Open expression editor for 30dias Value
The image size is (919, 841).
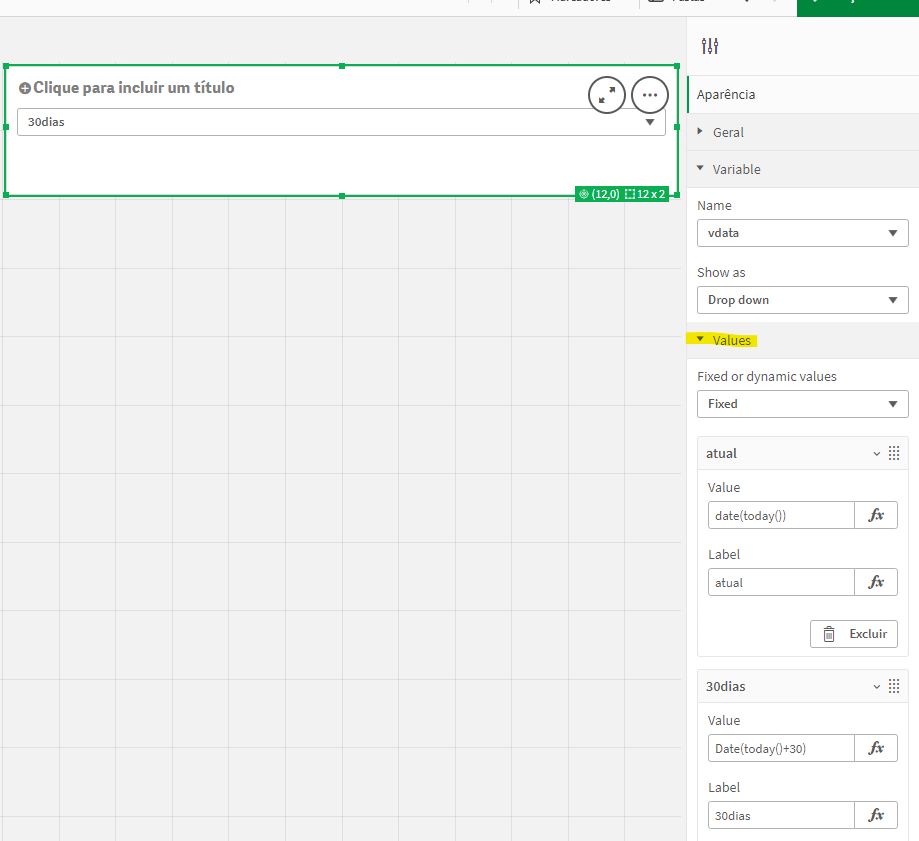(876, 748)
